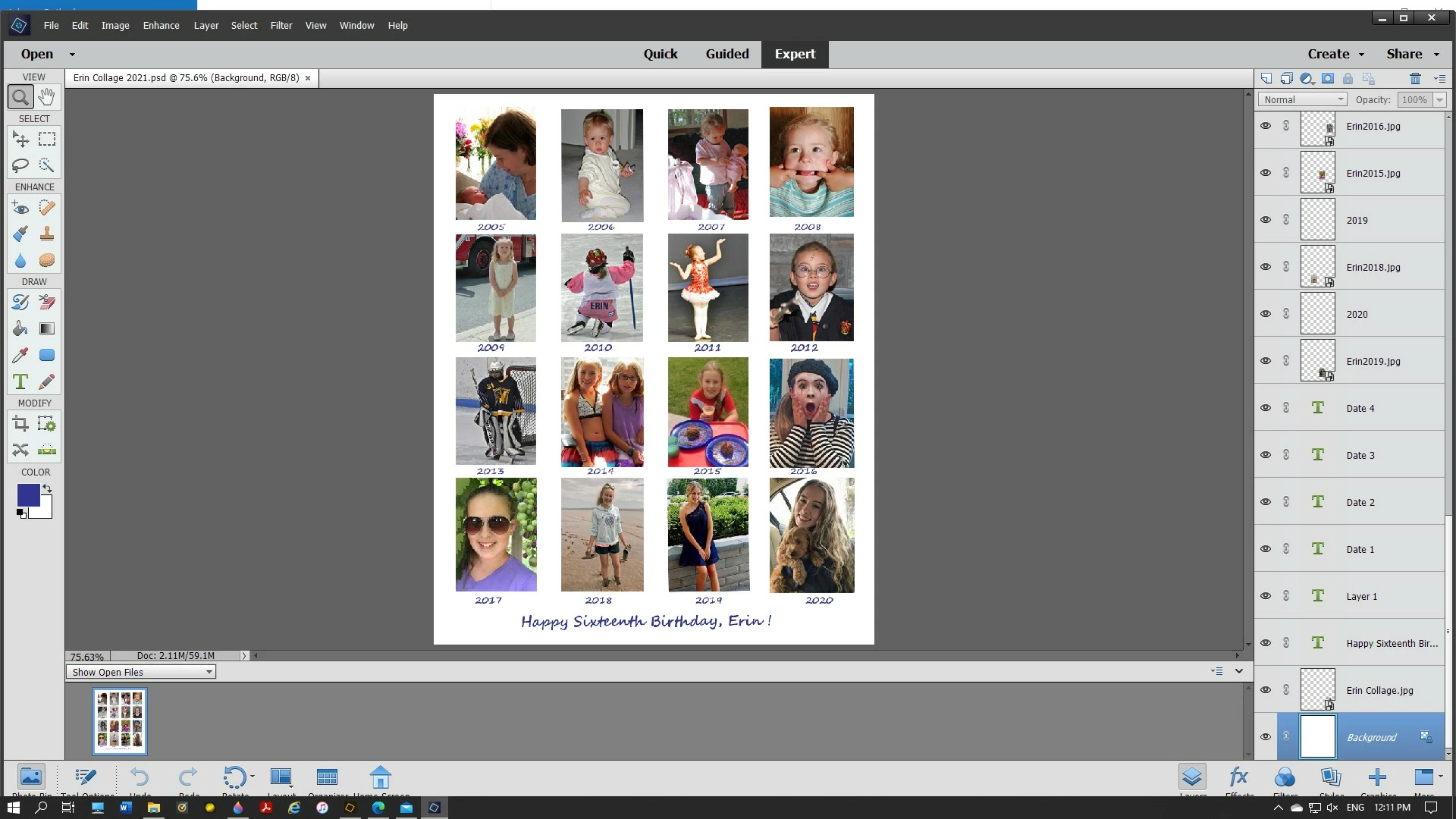Select the Hand tool

pos(47,97)
